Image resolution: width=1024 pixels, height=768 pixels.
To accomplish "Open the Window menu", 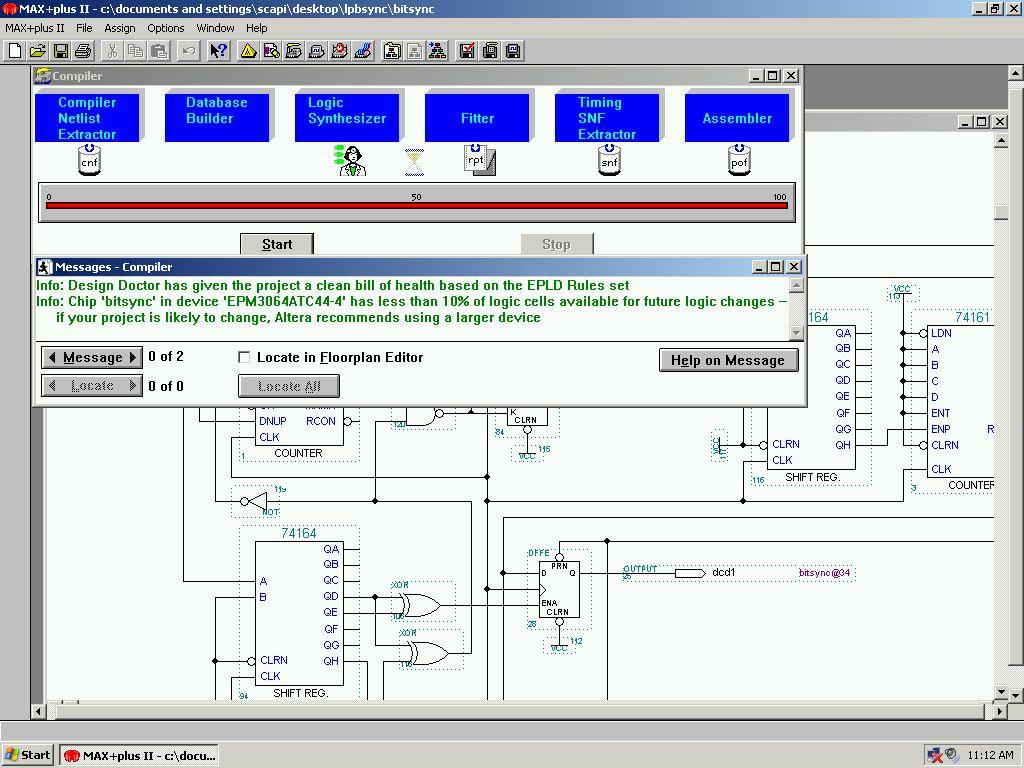I will click(216, 28).
